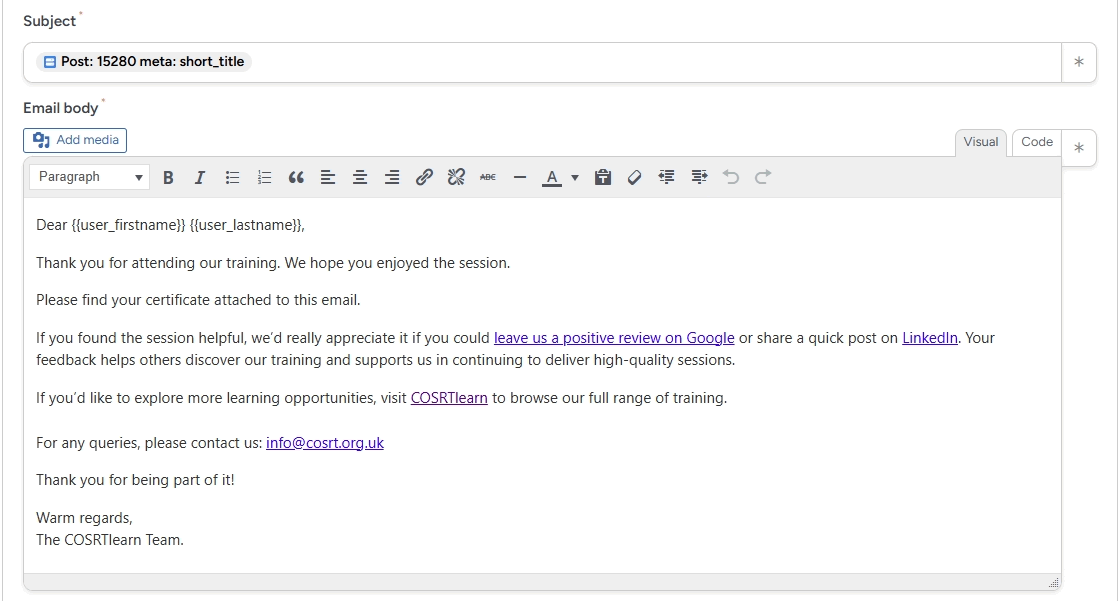Click the COSRTlearn link
This screenshot has height=601, width=1118.
point(449,398)
